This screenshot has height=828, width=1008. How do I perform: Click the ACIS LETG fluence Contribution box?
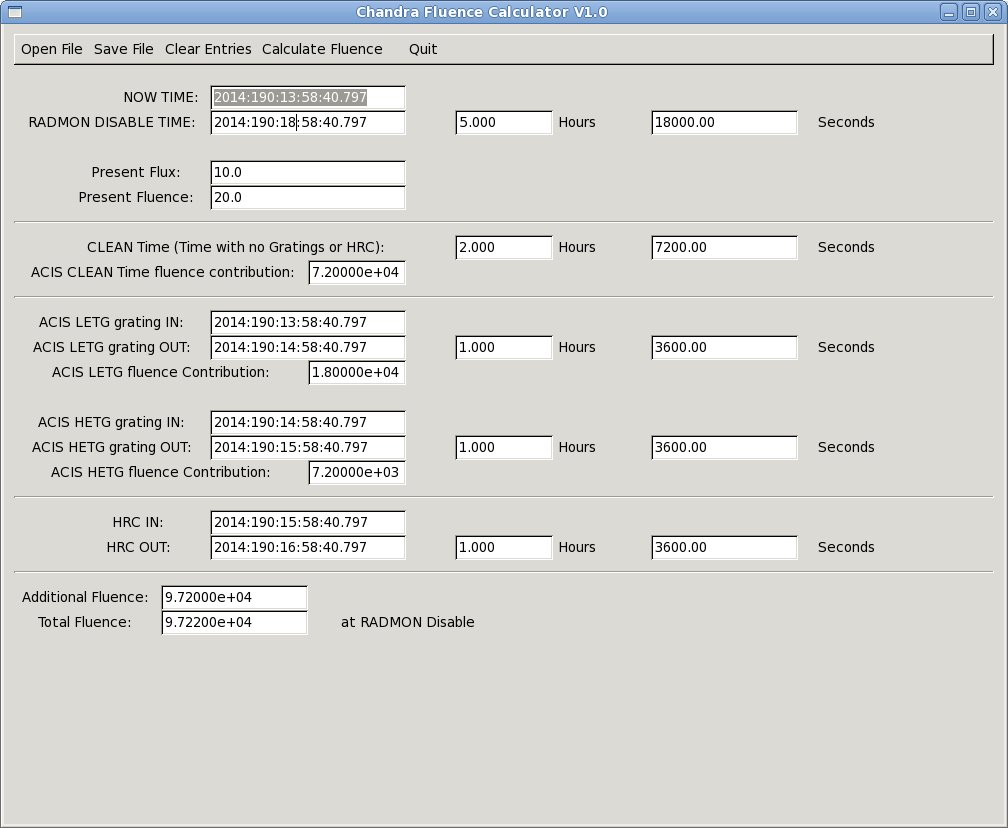point(356,372)
